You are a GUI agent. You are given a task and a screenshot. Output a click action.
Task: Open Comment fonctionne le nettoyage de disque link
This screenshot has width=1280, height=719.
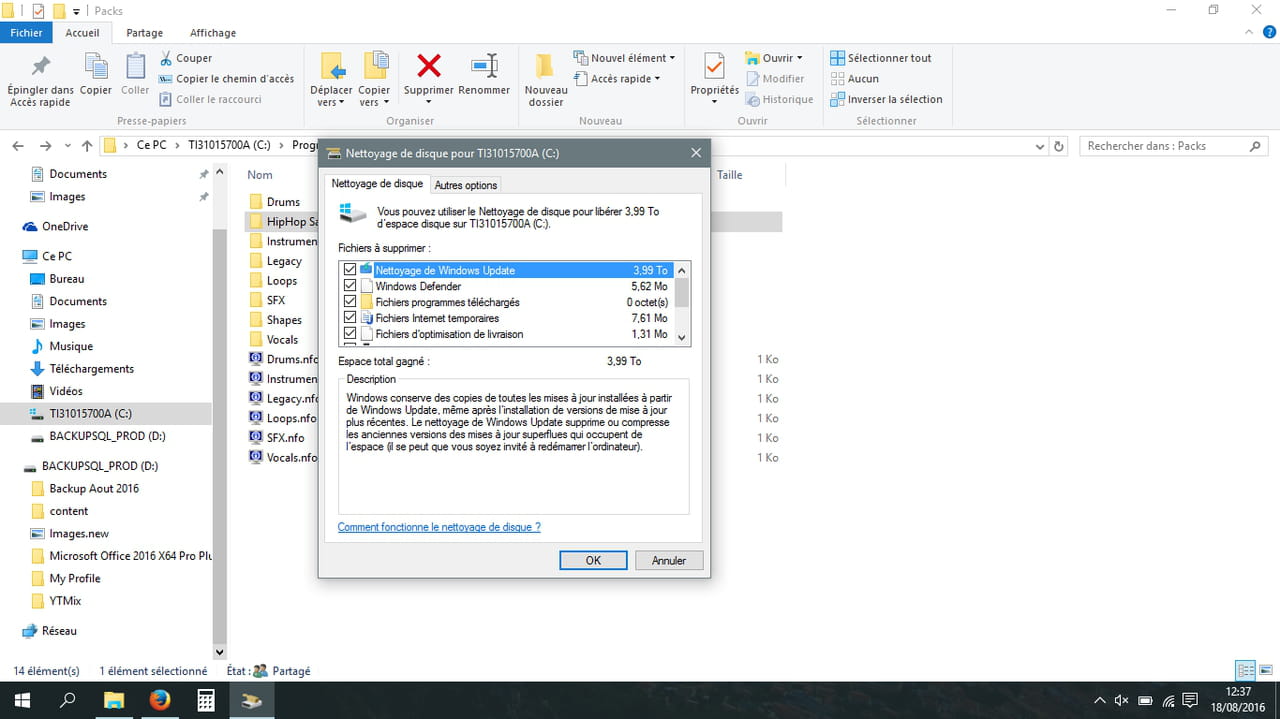tap(439, 527)
